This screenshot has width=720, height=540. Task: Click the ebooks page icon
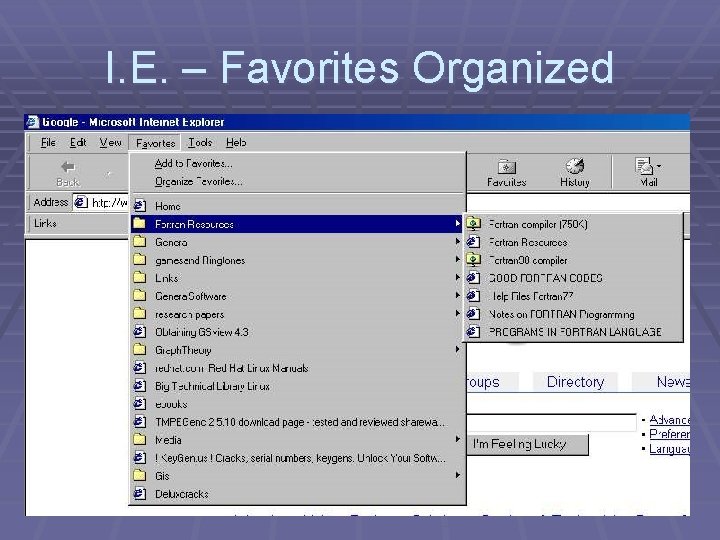(140, 404)
